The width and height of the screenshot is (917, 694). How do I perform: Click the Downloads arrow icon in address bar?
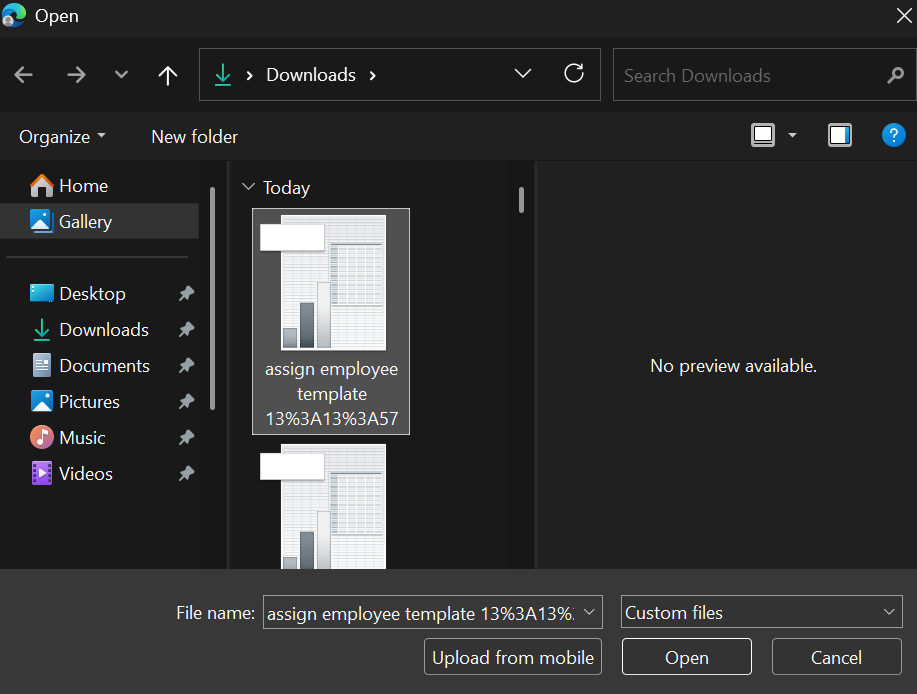pos(223,75)
